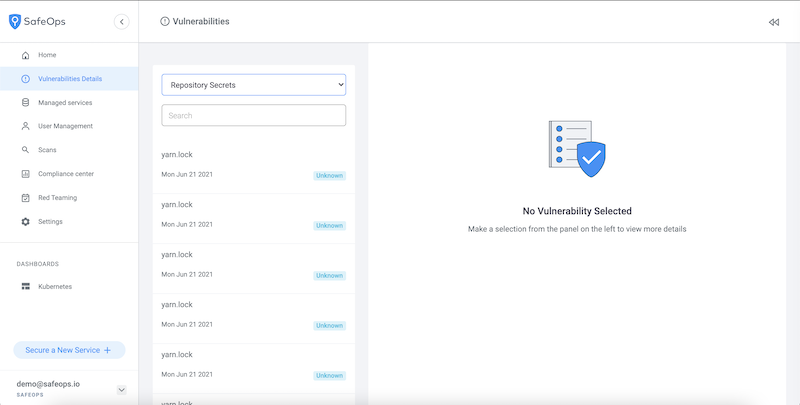Click the info icon beside the Vulnerabilities title
The height and width of the screenshot is (405, 800).
(165, 21)
